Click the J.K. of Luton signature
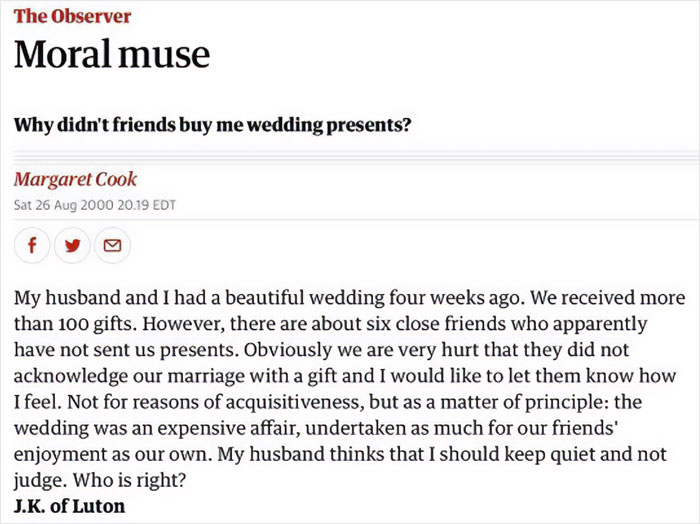The height and width of the screenshot is (524, 700). tap(70, 506)
